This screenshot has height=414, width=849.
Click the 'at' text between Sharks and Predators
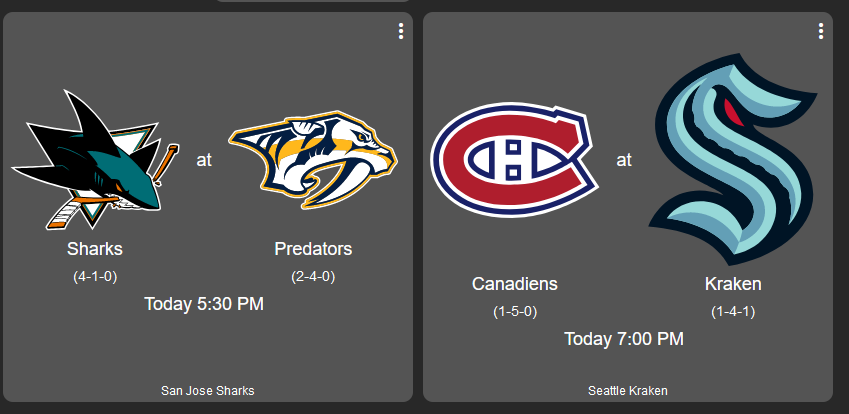pyautogui.click(x=204, y=160)
